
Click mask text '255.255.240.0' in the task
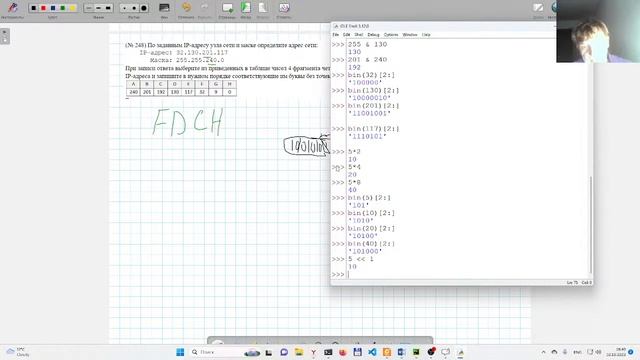point(200,60)
